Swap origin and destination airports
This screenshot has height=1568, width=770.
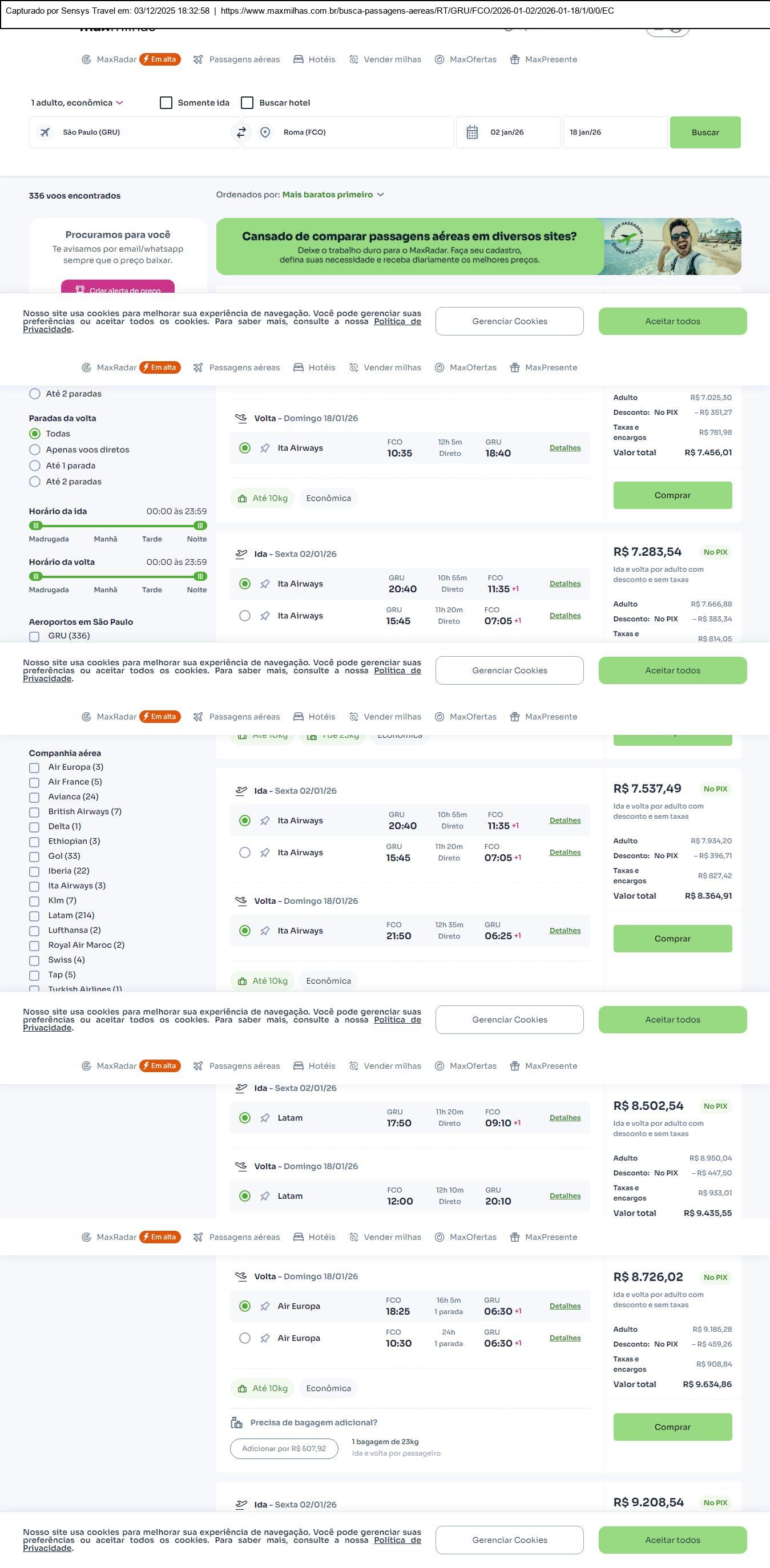(241, 132)
